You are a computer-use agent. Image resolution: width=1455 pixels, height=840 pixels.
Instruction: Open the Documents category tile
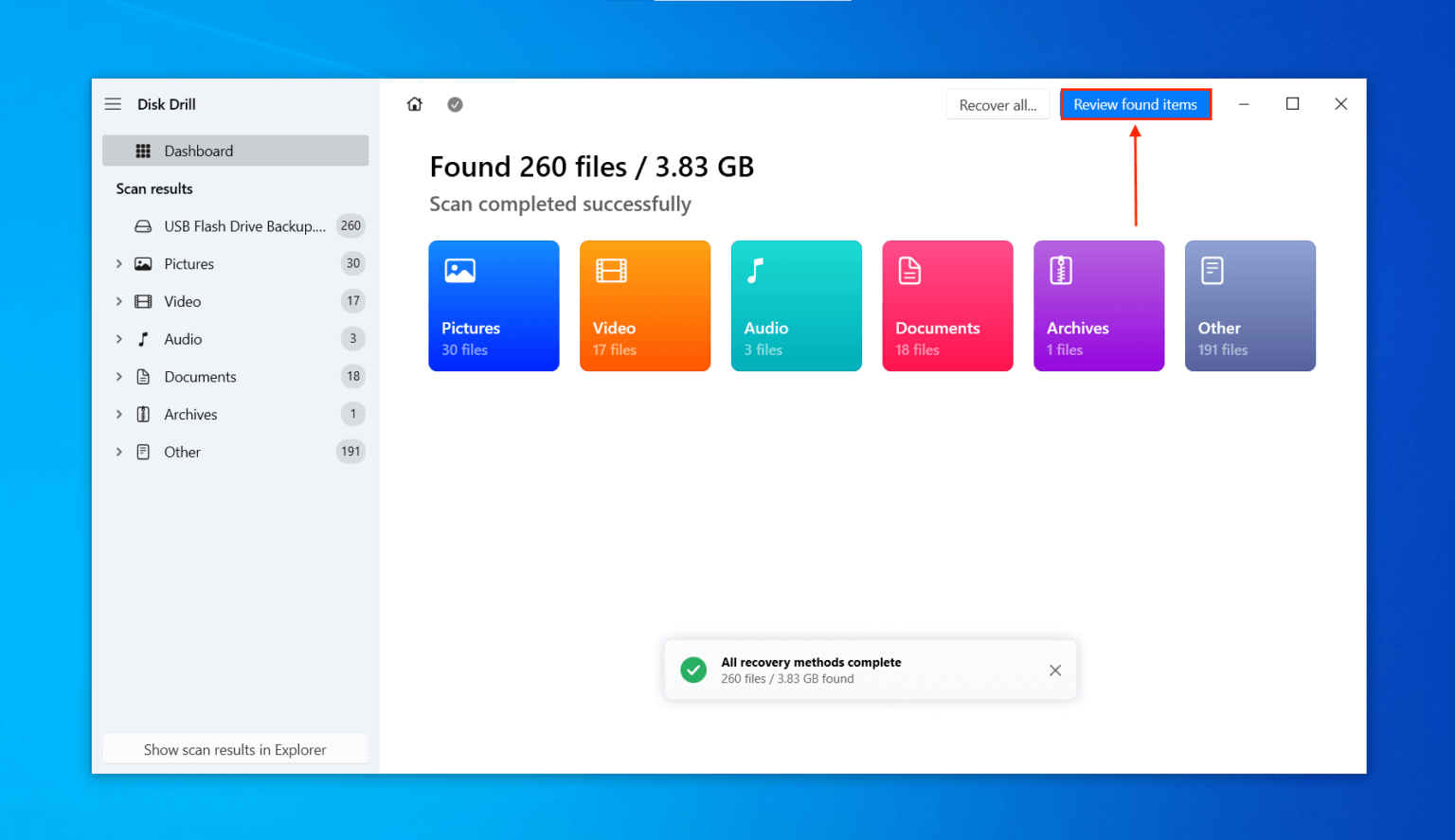click(947, 305)
